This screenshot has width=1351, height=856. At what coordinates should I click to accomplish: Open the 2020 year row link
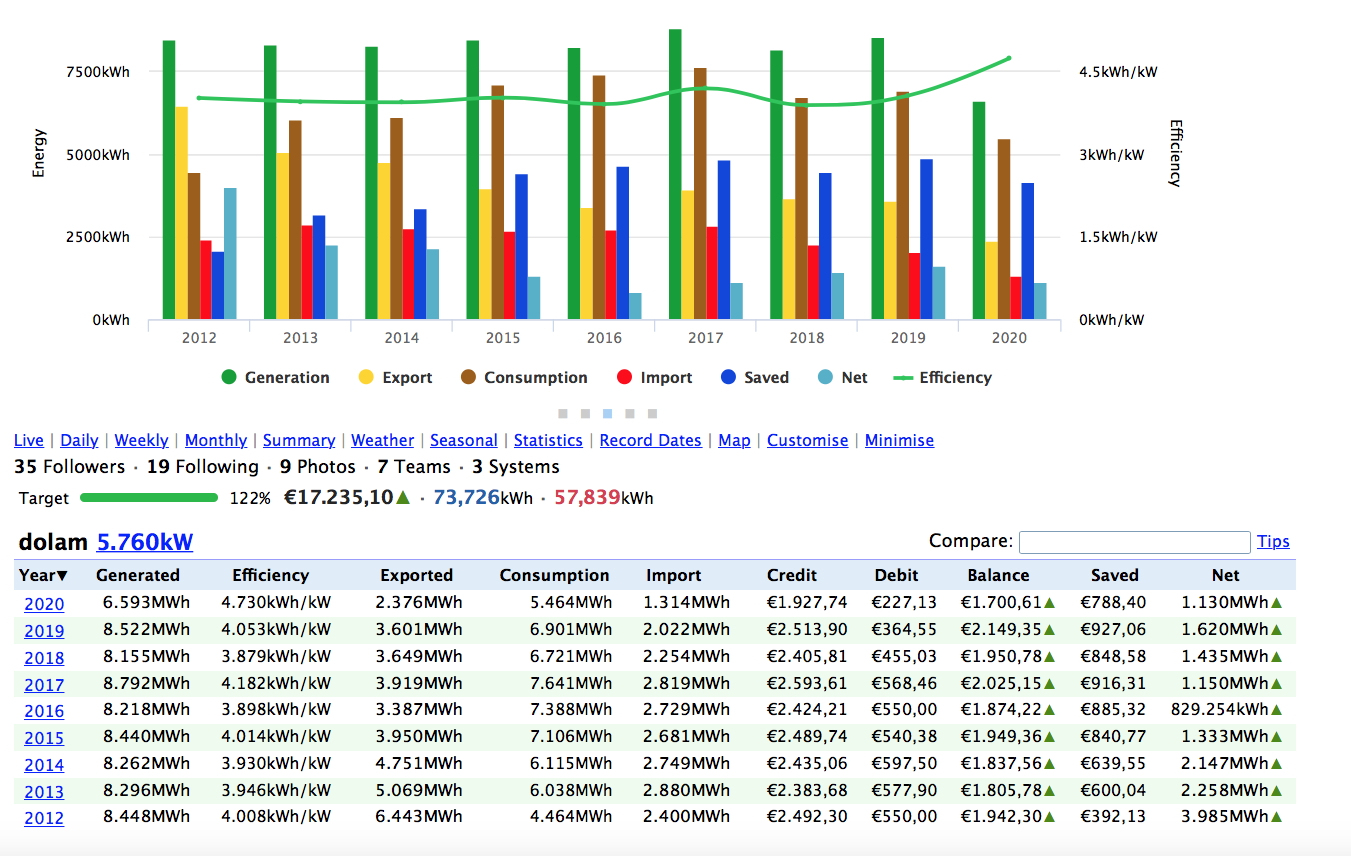point(44,604)
